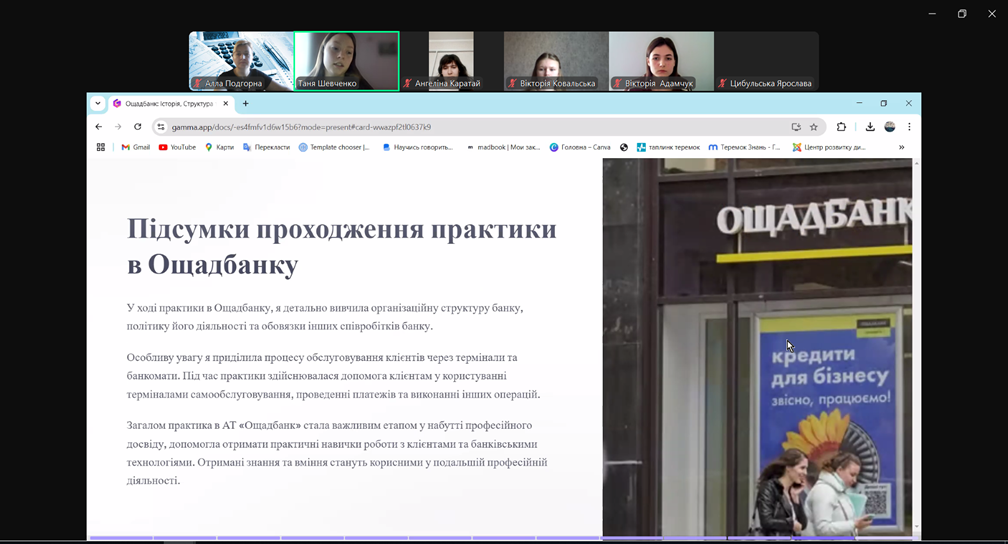This screenshot has width=1008, height=544.
Task: Open the Головна – Canva bookmark
Action: (580, 147)
